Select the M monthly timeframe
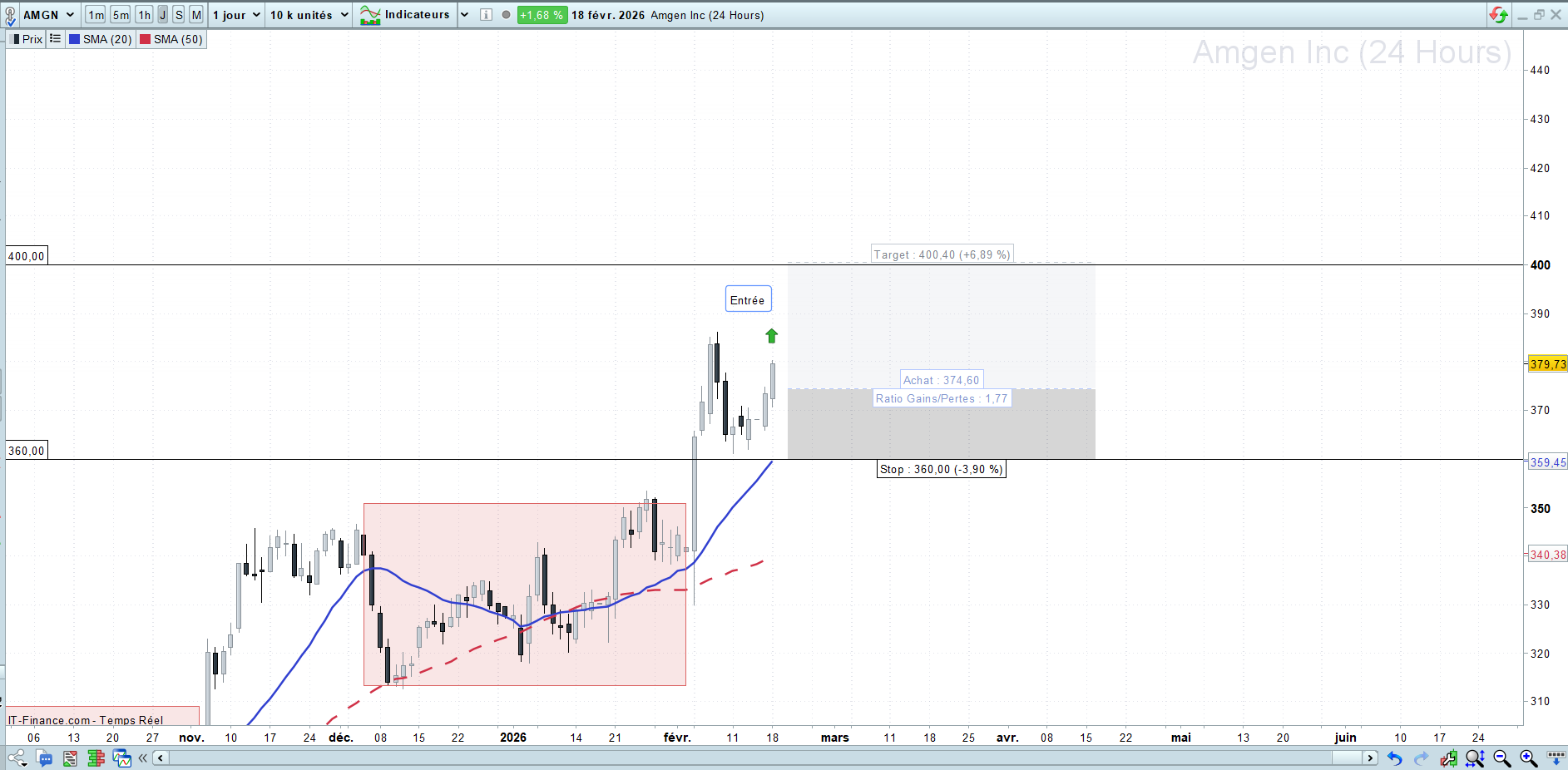The image size is (1568, 770). coord(196,15)
